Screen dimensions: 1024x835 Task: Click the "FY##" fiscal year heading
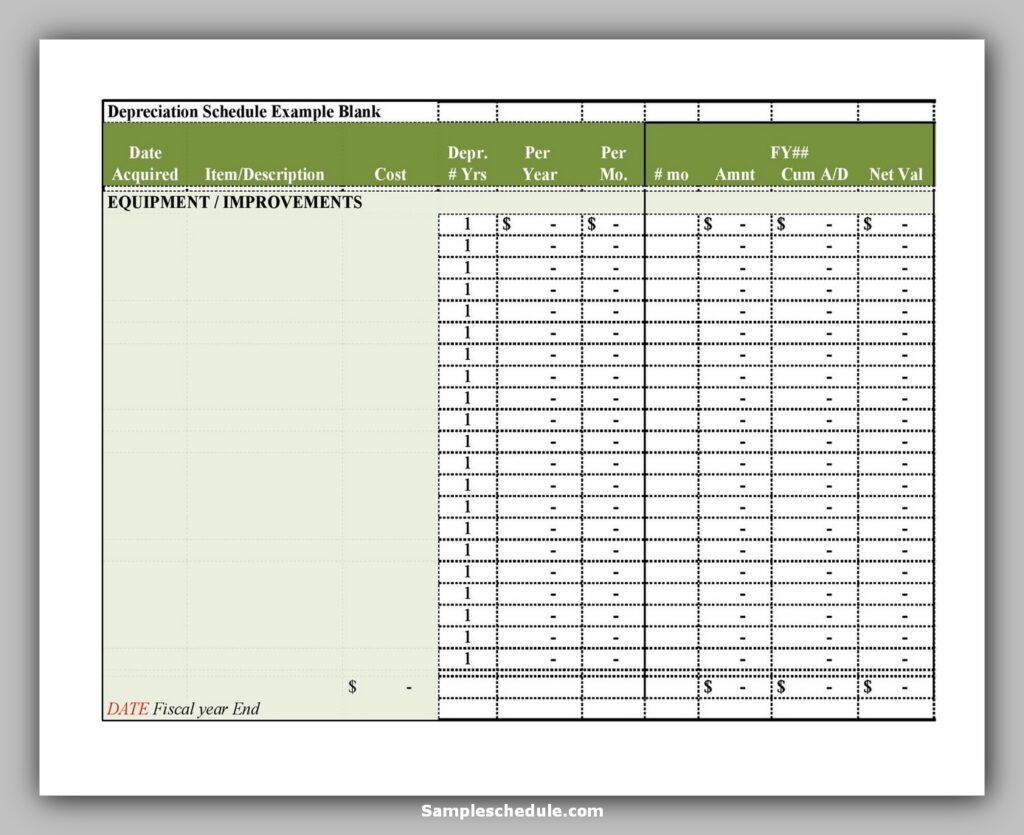[789, 153]
